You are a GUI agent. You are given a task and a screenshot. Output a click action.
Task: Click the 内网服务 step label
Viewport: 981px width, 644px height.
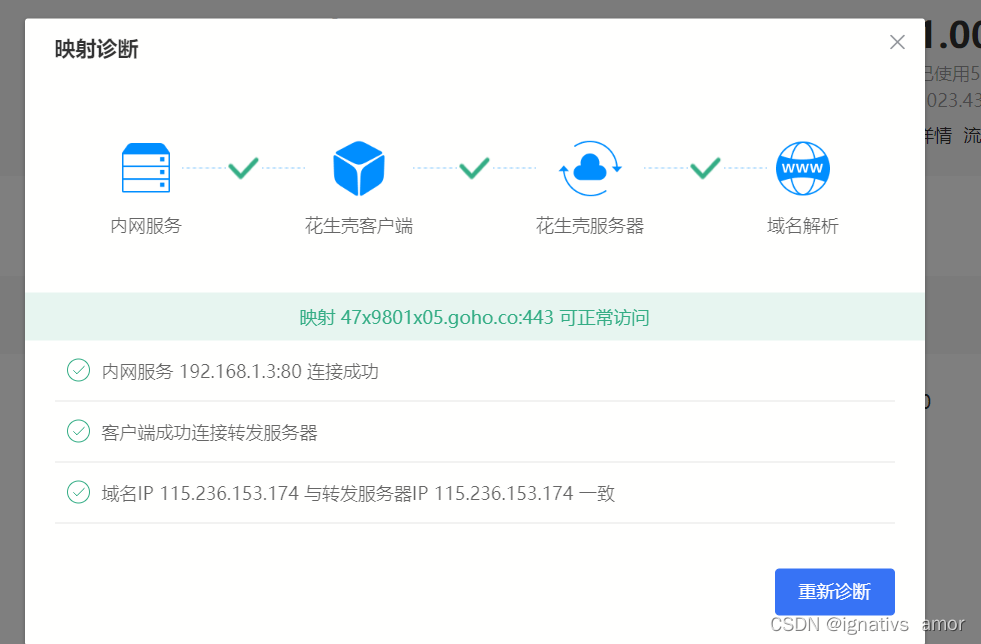pyautogui.click(x=146, y=225)
